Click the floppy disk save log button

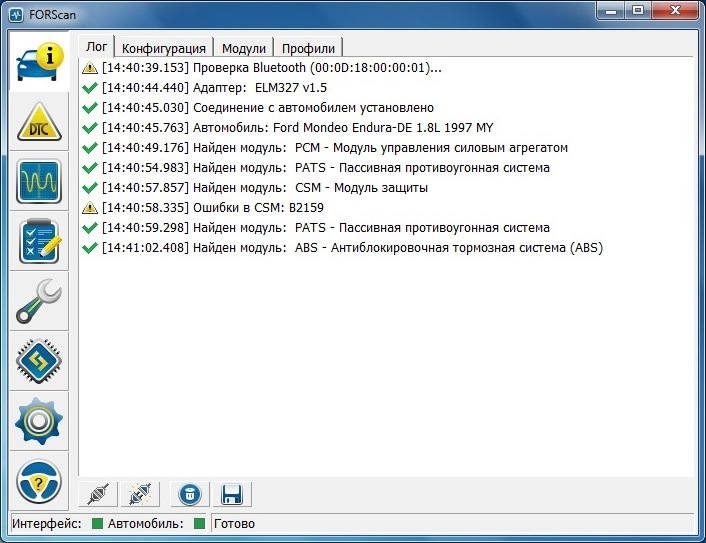(x=232, y=494)
